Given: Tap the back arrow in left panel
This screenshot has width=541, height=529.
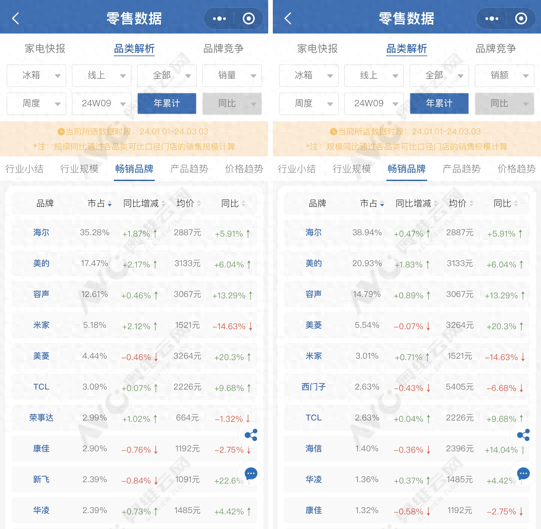Looking at the screenshot, I should [x=16, y=18].
